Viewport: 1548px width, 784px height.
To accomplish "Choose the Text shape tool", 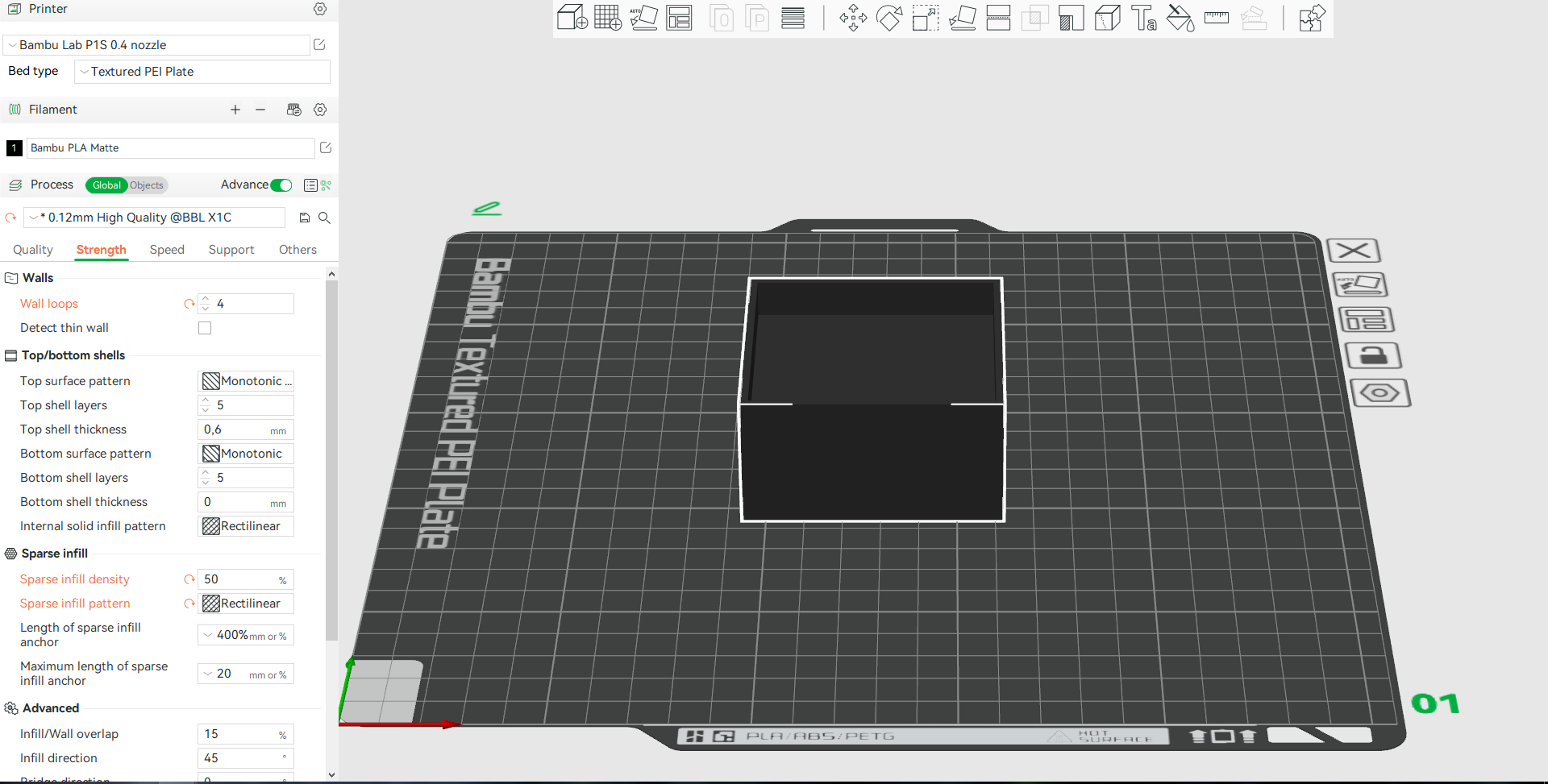I will [1144, 18].
